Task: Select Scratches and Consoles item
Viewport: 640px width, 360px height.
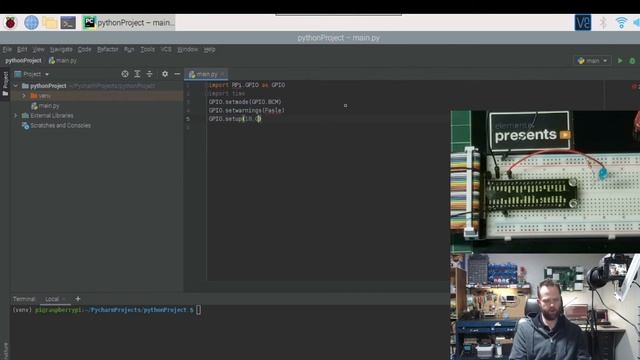Action: 56,125
